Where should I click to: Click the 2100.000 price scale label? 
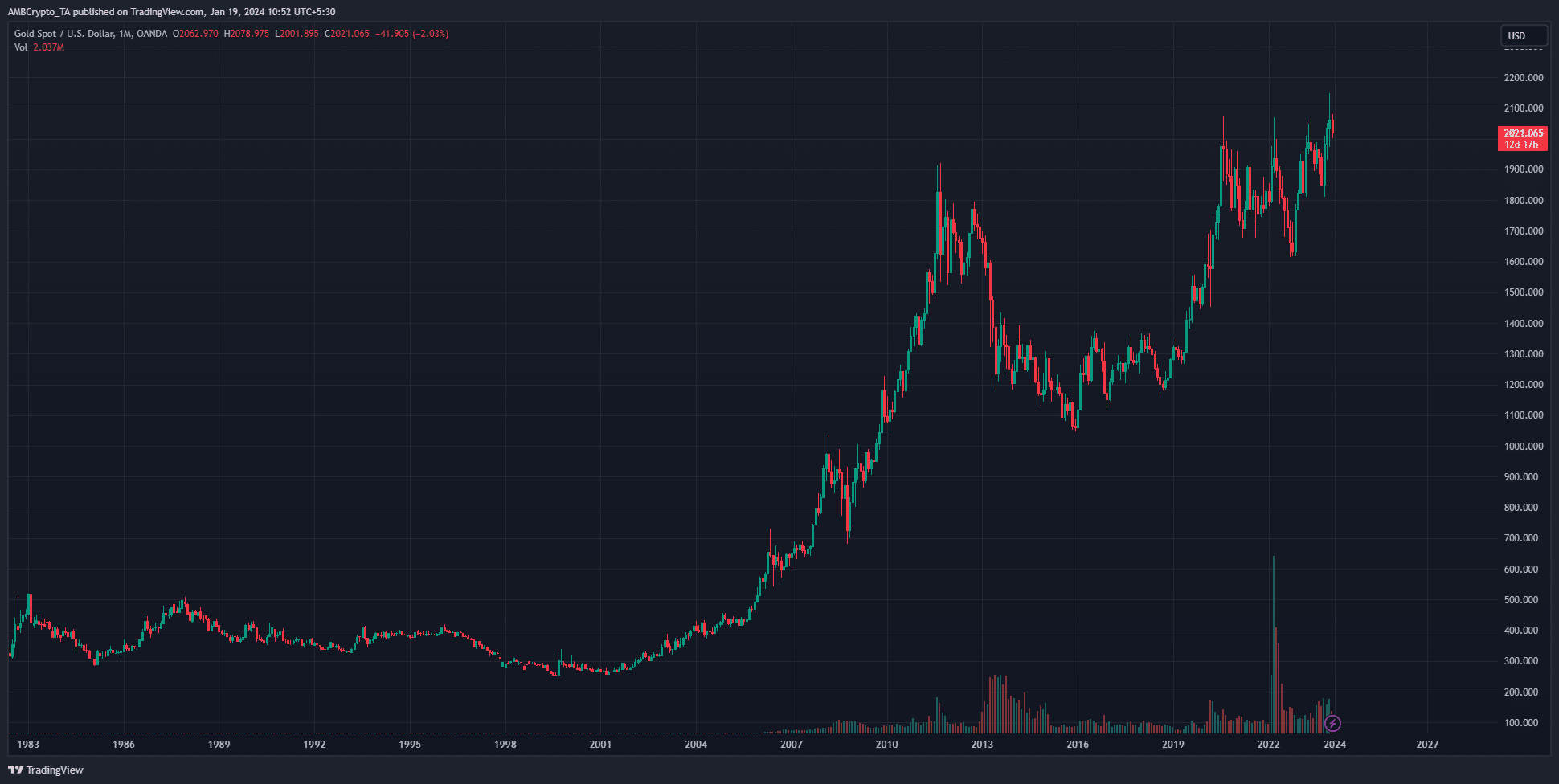coord(1524,108)
